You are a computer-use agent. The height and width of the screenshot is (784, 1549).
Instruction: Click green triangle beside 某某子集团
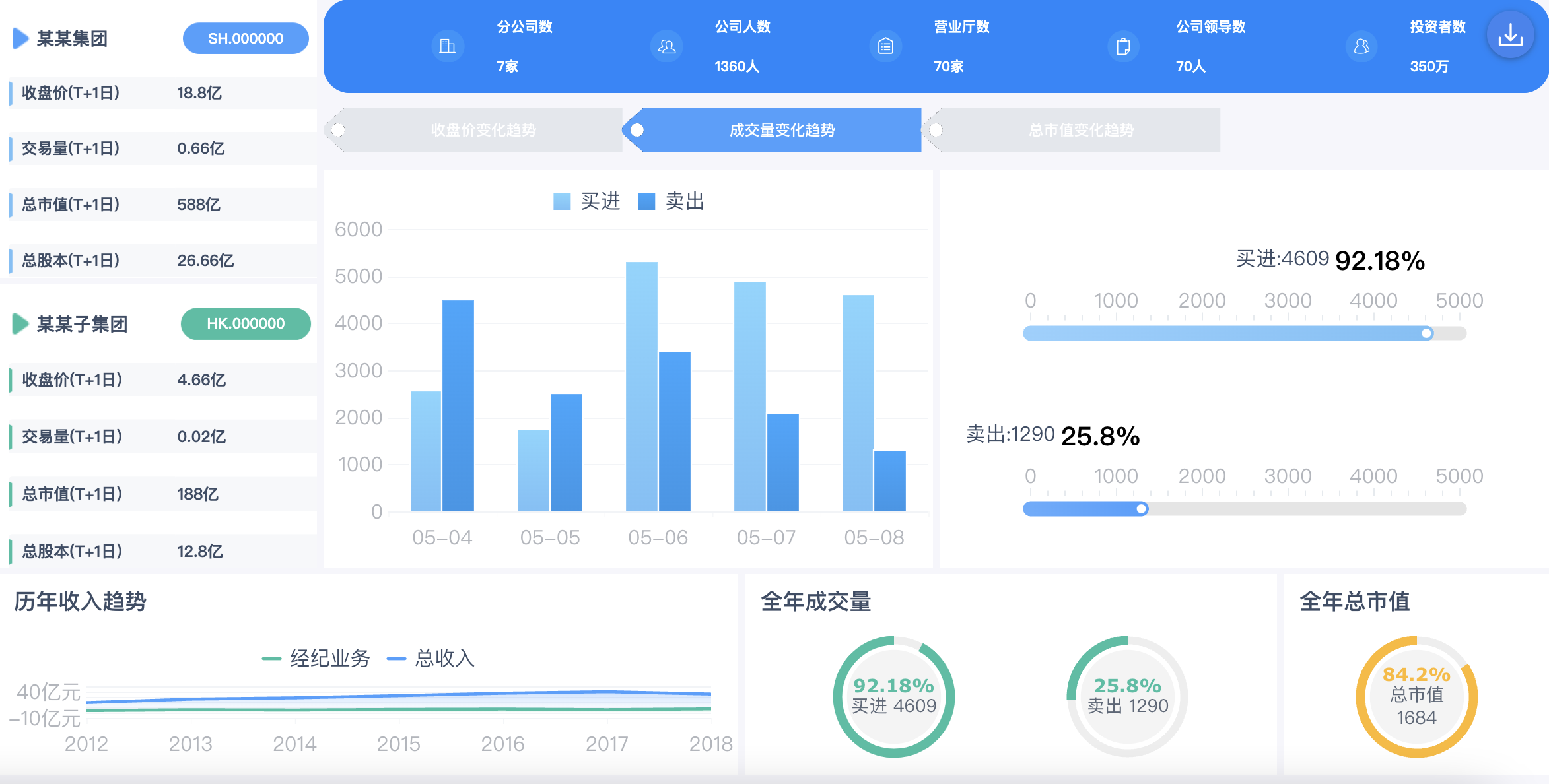point(20,324)
